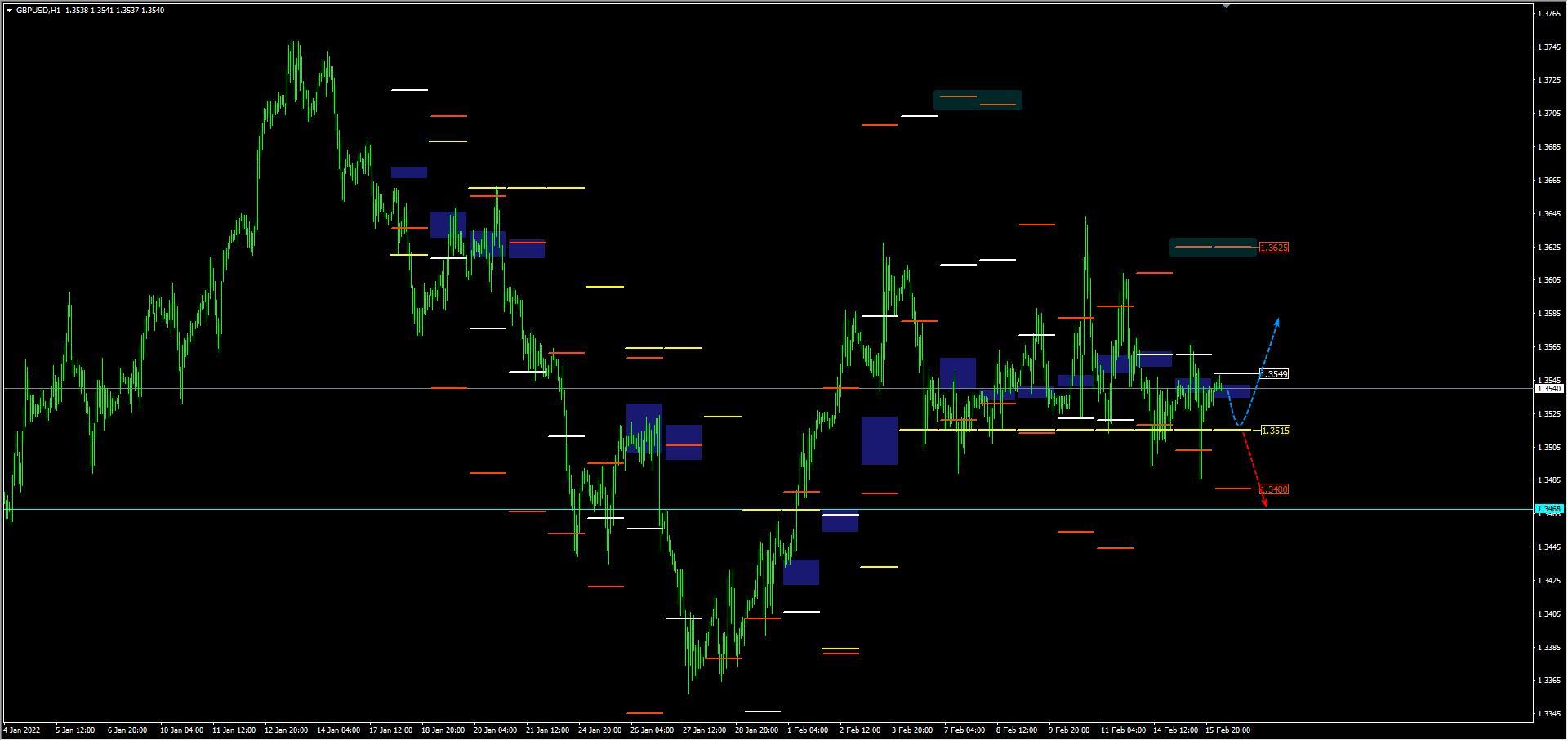Click the white 1.3549 price label

point(1274,374)
